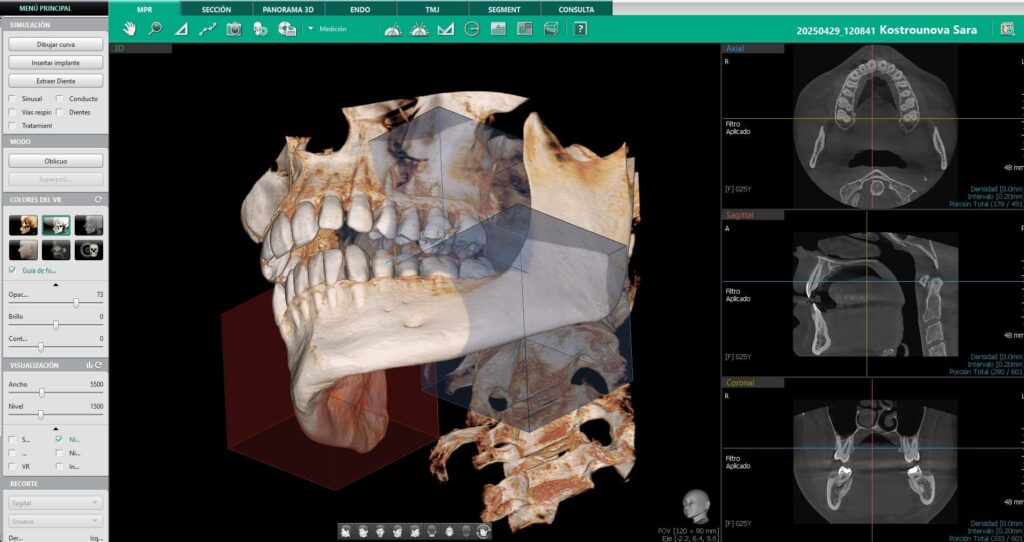The width and height of the screenshot is (1024, 542).
Task: Click the camera capture icon
Action: 234,29
